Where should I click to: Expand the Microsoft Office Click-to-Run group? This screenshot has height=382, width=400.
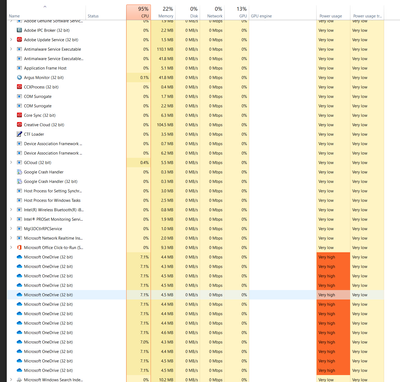point(11,247)
